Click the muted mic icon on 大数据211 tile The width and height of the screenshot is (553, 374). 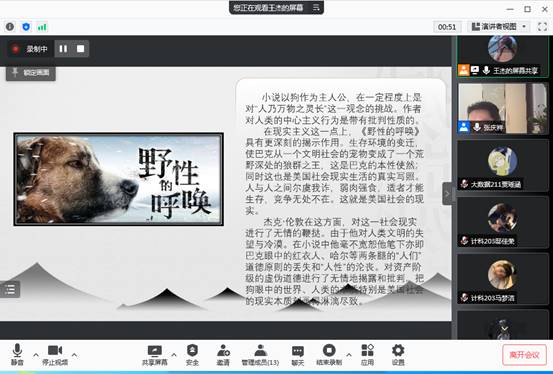(x=464, y=184)
